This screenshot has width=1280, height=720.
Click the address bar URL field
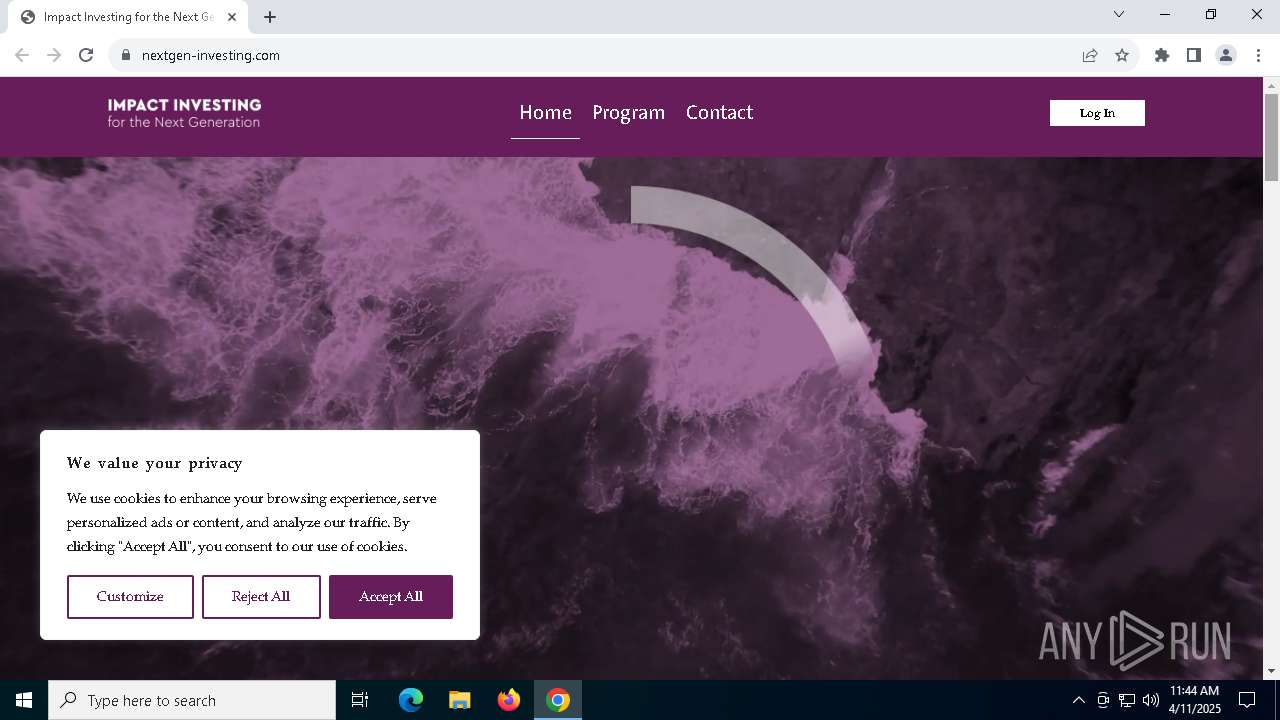pos(600,55)
